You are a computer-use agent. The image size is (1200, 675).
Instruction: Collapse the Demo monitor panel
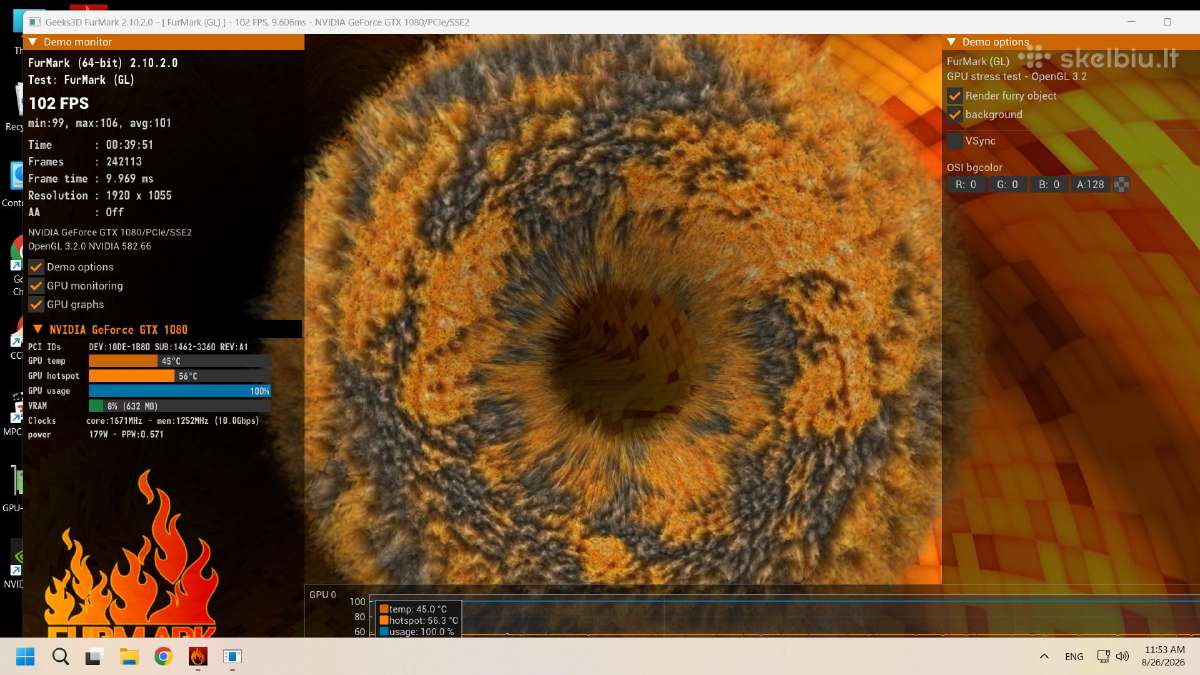32,42
